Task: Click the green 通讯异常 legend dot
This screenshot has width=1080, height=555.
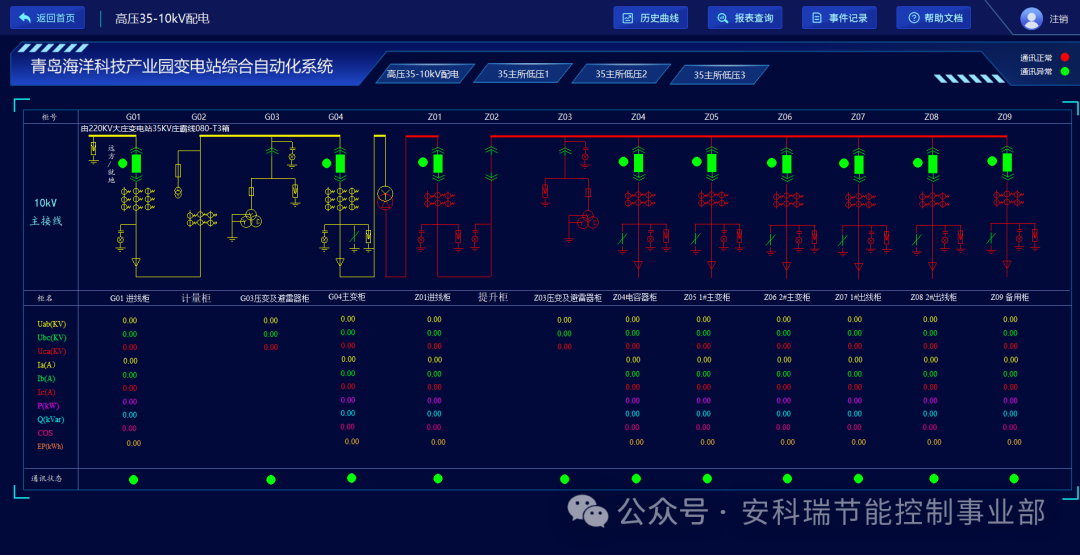Action: [1064, 71]
